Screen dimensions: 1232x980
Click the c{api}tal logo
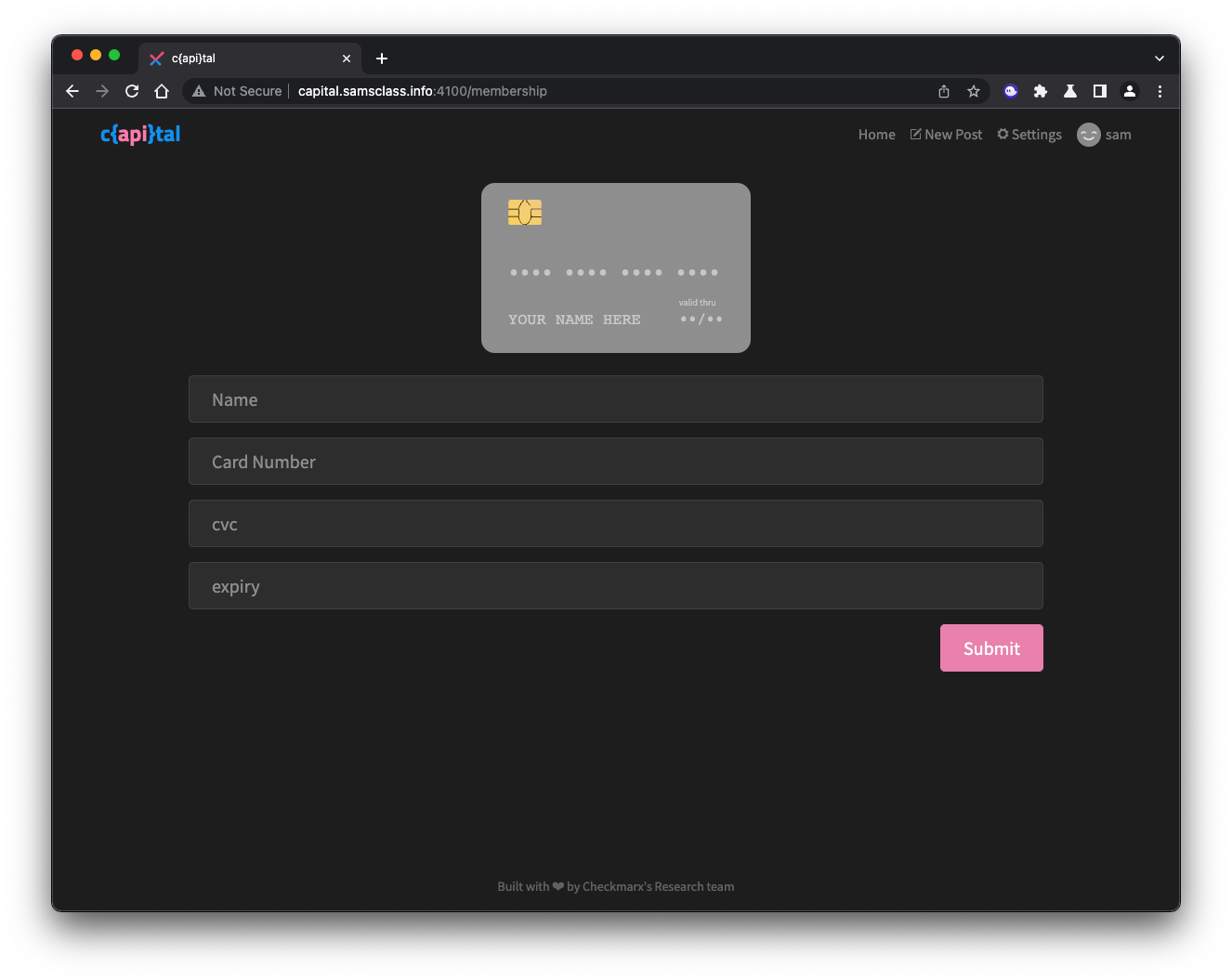(140, 135)
